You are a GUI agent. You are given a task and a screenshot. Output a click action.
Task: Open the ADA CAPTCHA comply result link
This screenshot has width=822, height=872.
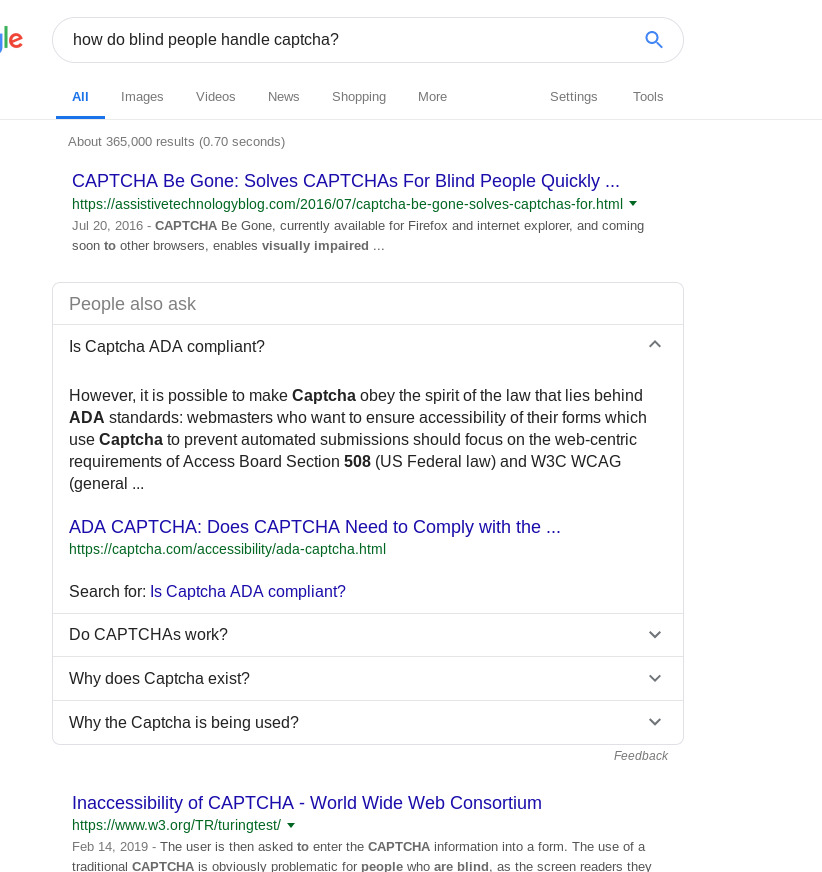click(315, 527)
